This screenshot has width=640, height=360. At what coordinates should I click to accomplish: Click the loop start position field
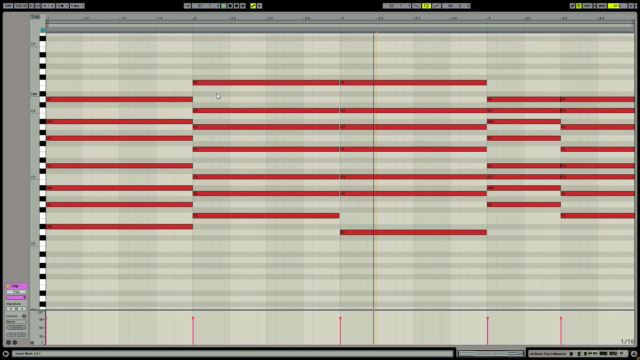pos(397,6)
